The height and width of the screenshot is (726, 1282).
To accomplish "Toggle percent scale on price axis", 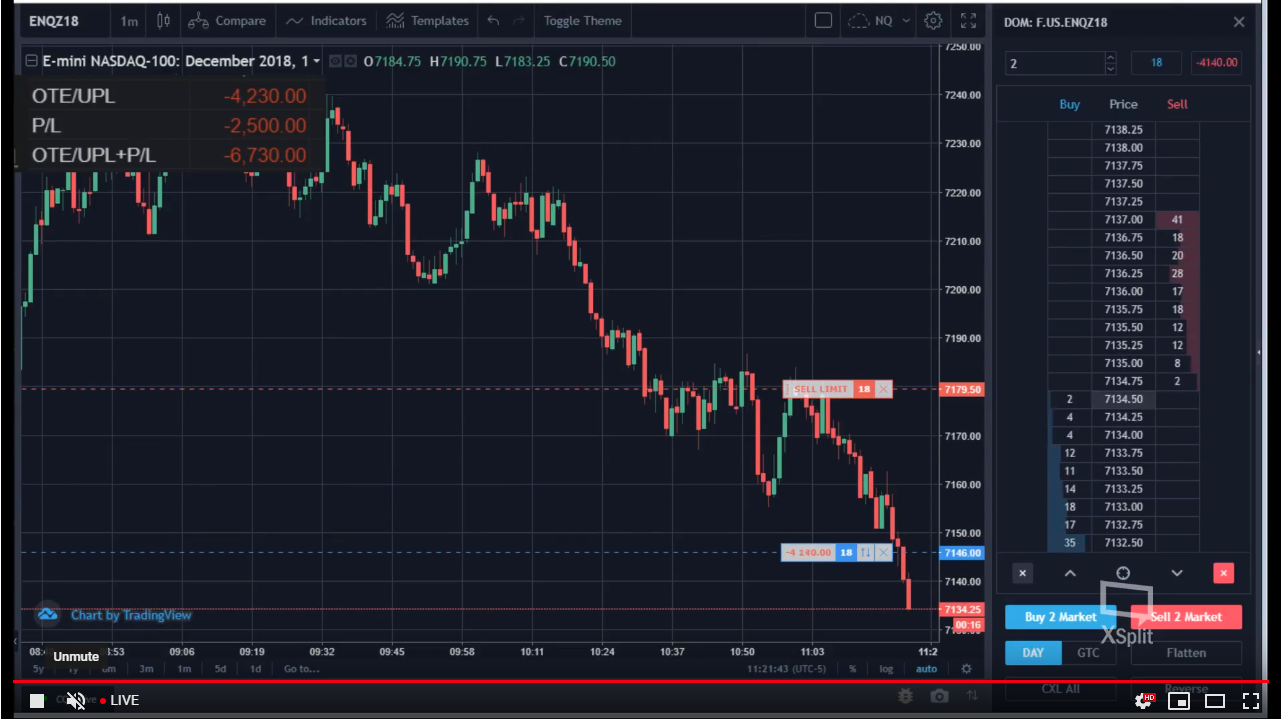I will pyautogui.click(x=853, y=669).
